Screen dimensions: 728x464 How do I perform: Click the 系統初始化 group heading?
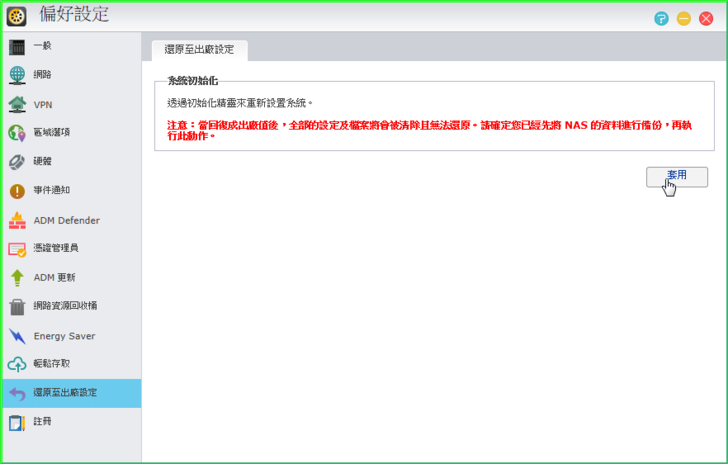[193, 81]
